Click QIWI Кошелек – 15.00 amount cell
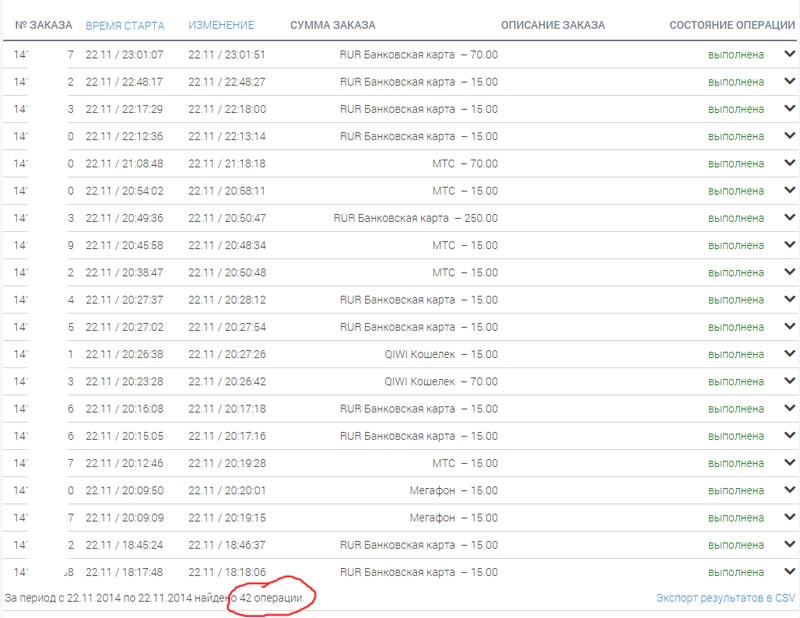The height and width of the screenshot is (618, 800). 441,354
